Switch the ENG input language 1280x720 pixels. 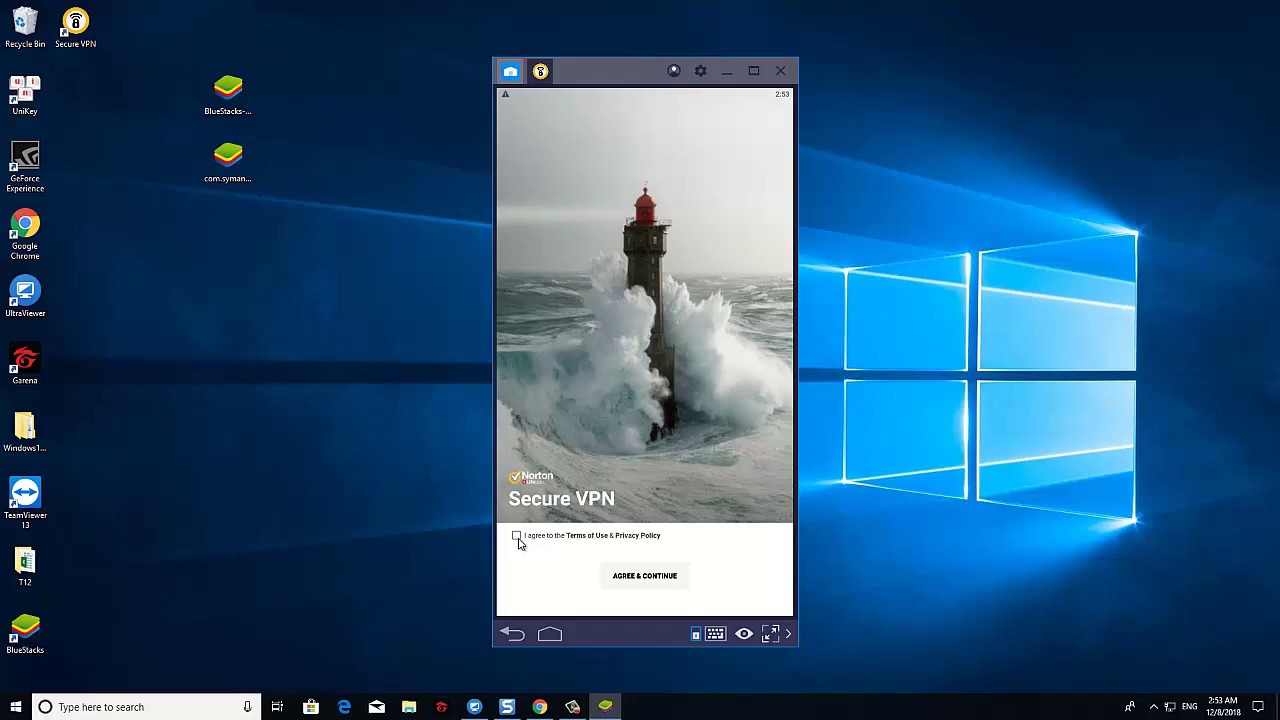point(1189,707)
